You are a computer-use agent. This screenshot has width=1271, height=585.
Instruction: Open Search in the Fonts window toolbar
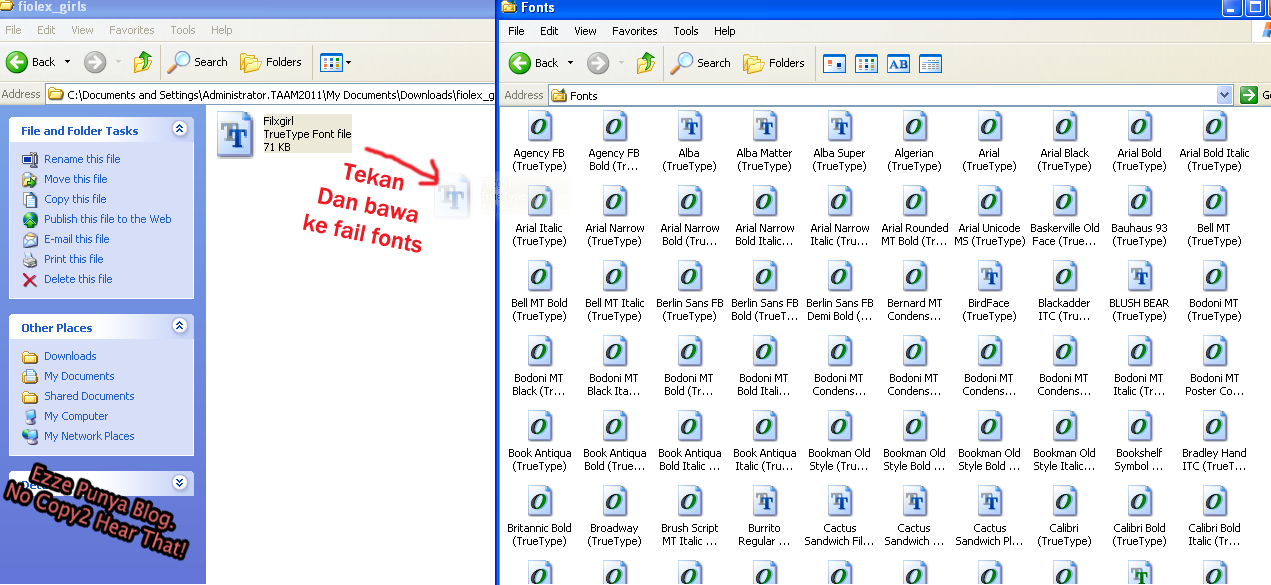[x=701, y=63]
